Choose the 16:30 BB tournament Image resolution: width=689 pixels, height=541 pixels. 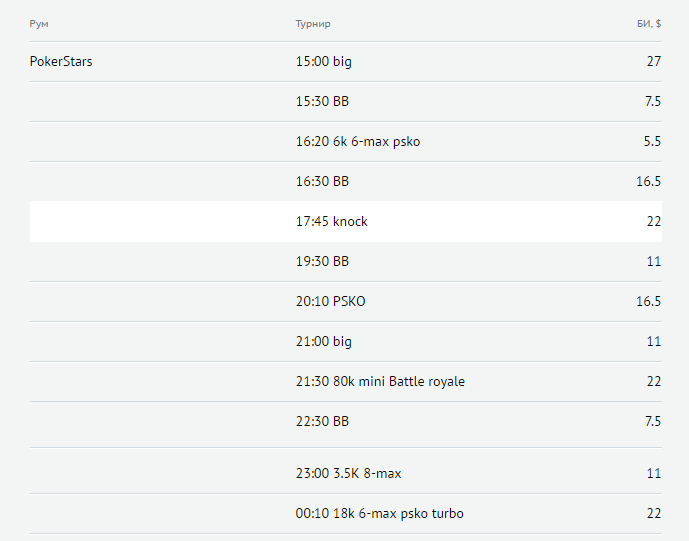tap(322, 182)
